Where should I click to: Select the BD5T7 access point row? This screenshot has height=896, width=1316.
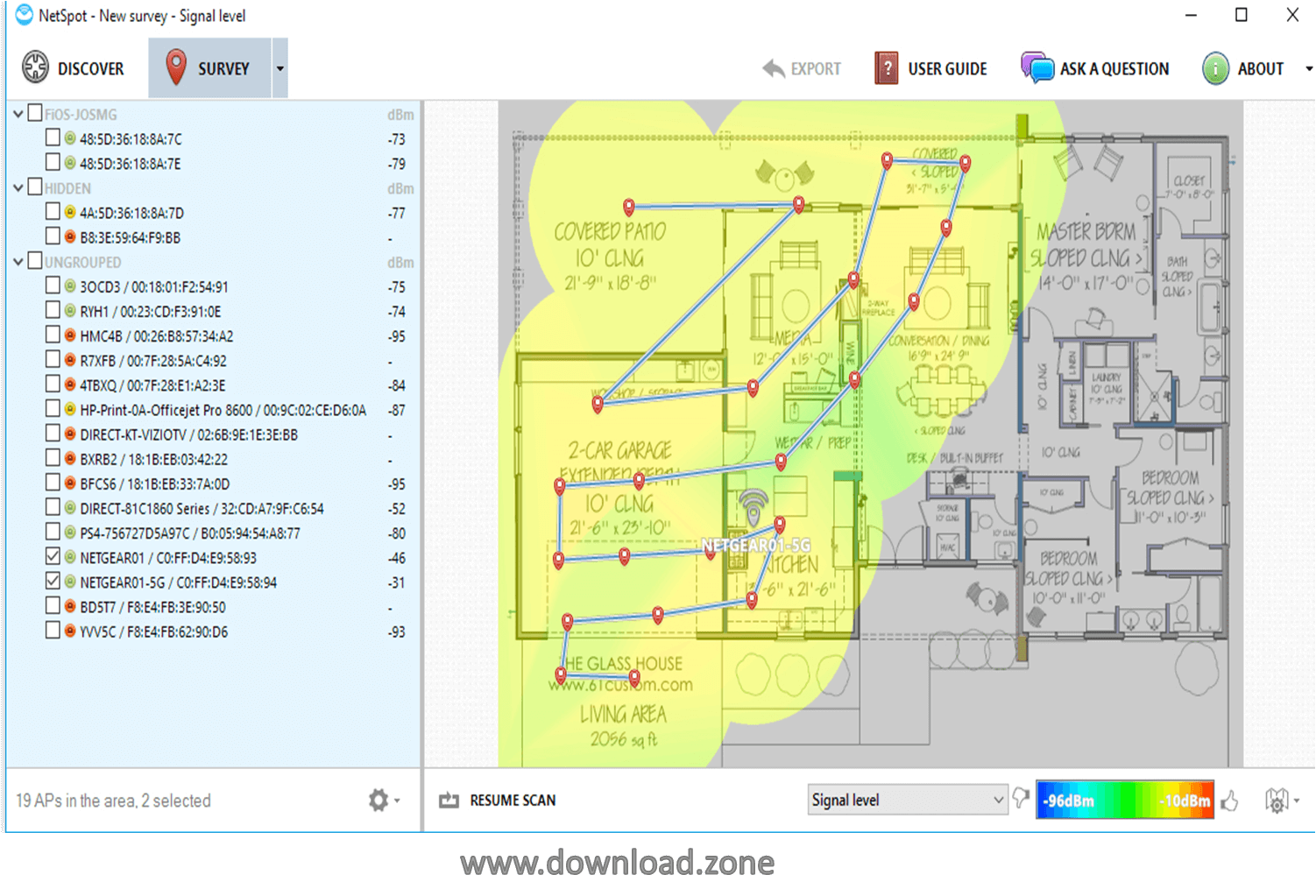(213, 607)
